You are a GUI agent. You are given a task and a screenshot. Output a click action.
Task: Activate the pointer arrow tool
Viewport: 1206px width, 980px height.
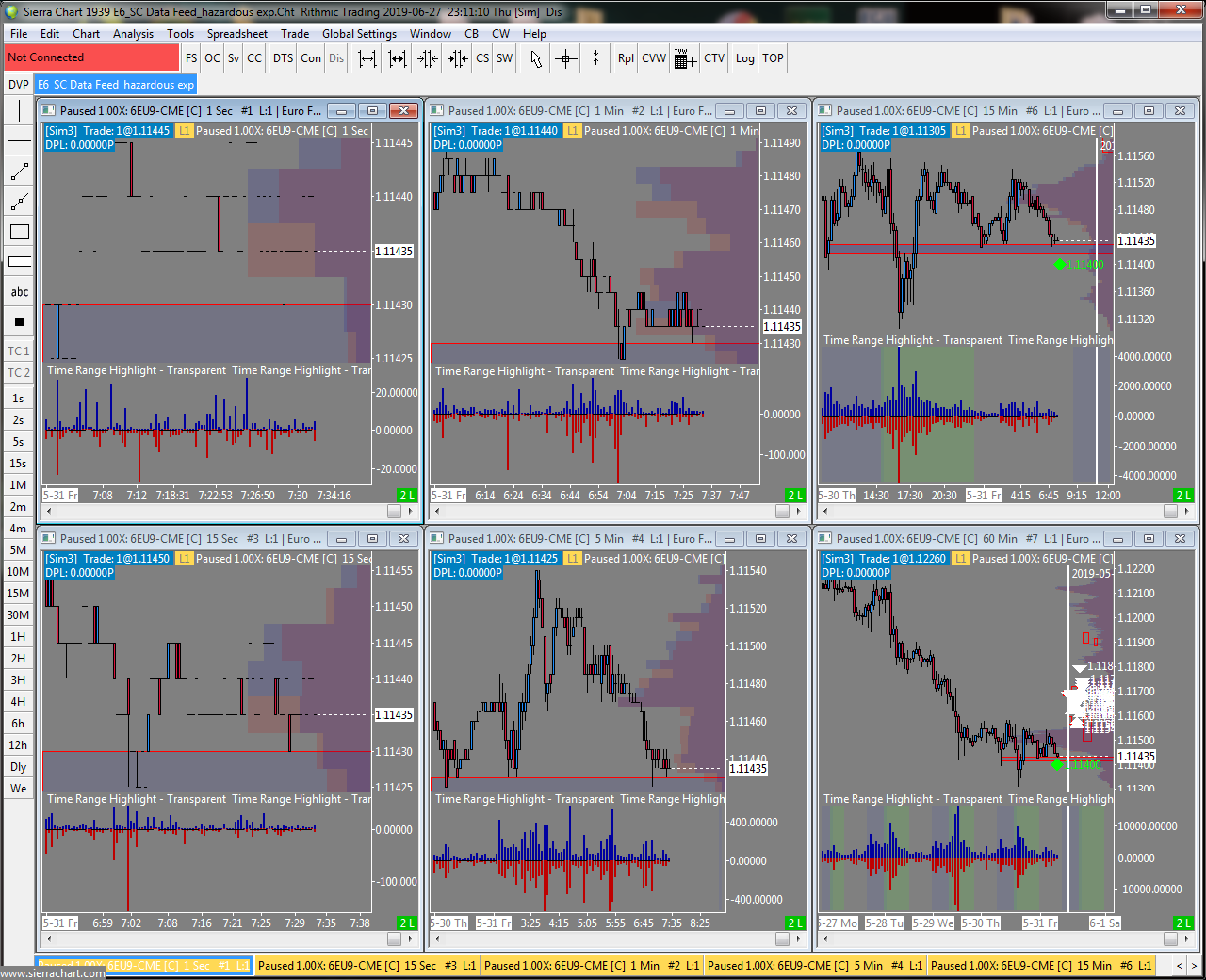click(x=536, y=58)
